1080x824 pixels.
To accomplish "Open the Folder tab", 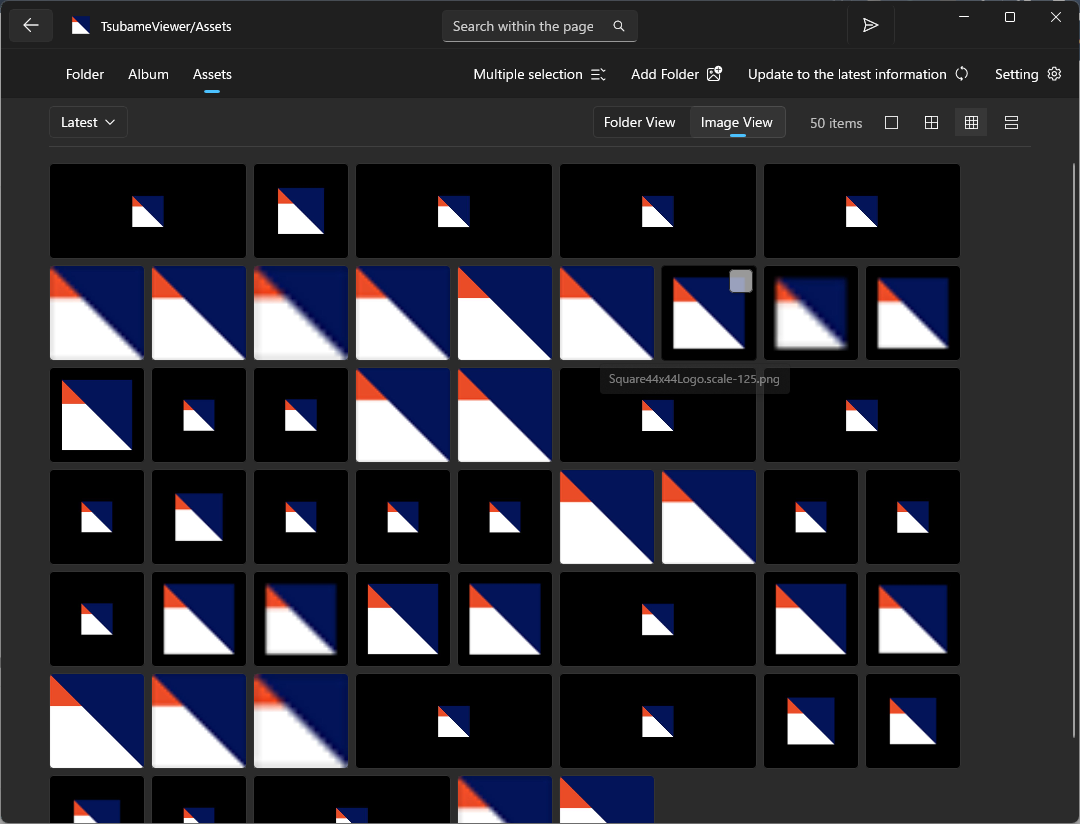I will [x=85, y=74].
